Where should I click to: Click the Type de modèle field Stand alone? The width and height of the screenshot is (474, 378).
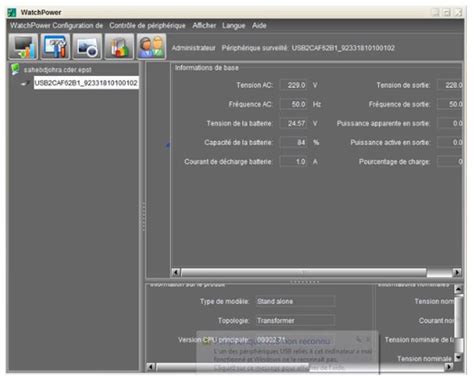(x=295, y=302)
